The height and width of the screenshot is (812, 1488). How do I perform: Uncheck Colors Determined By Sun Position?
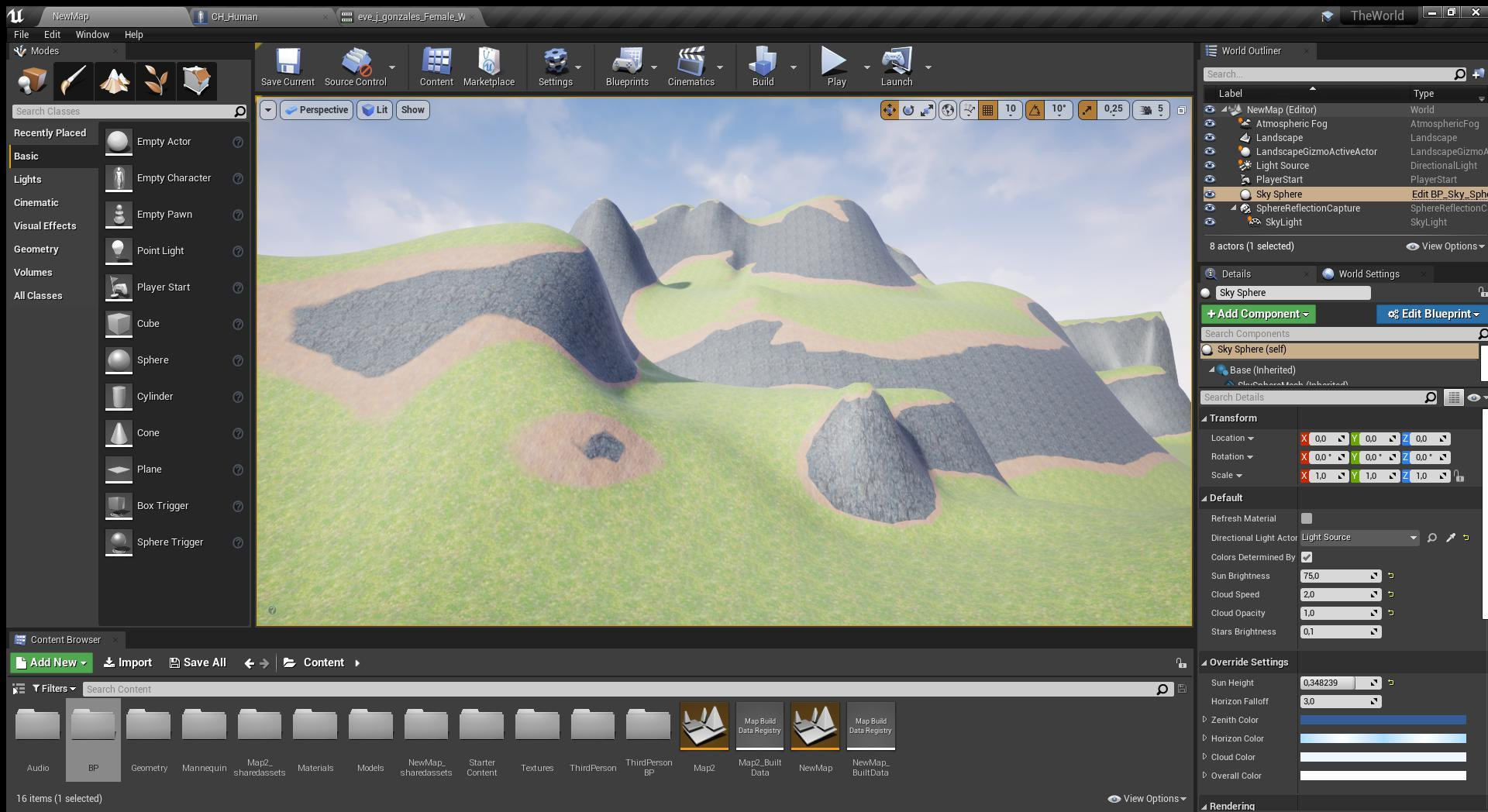pos(1307,557)
